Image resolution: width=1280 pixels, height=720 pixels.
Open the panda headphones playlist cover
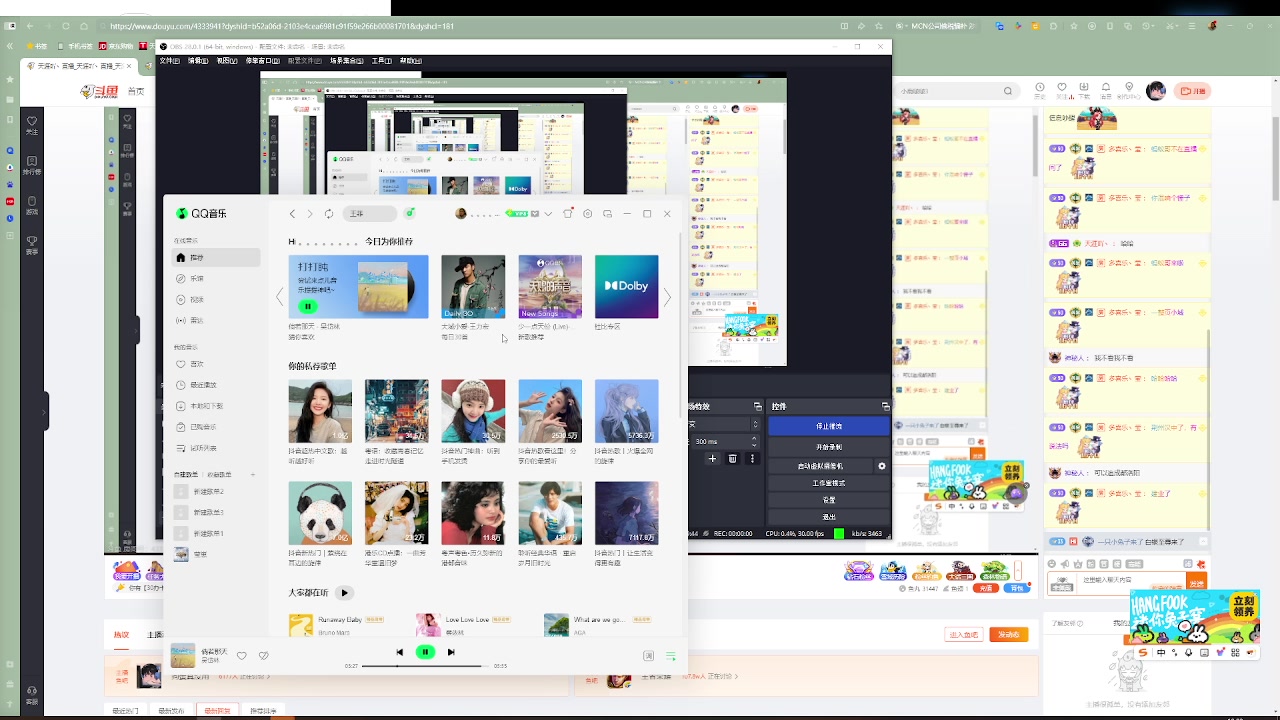320,513
